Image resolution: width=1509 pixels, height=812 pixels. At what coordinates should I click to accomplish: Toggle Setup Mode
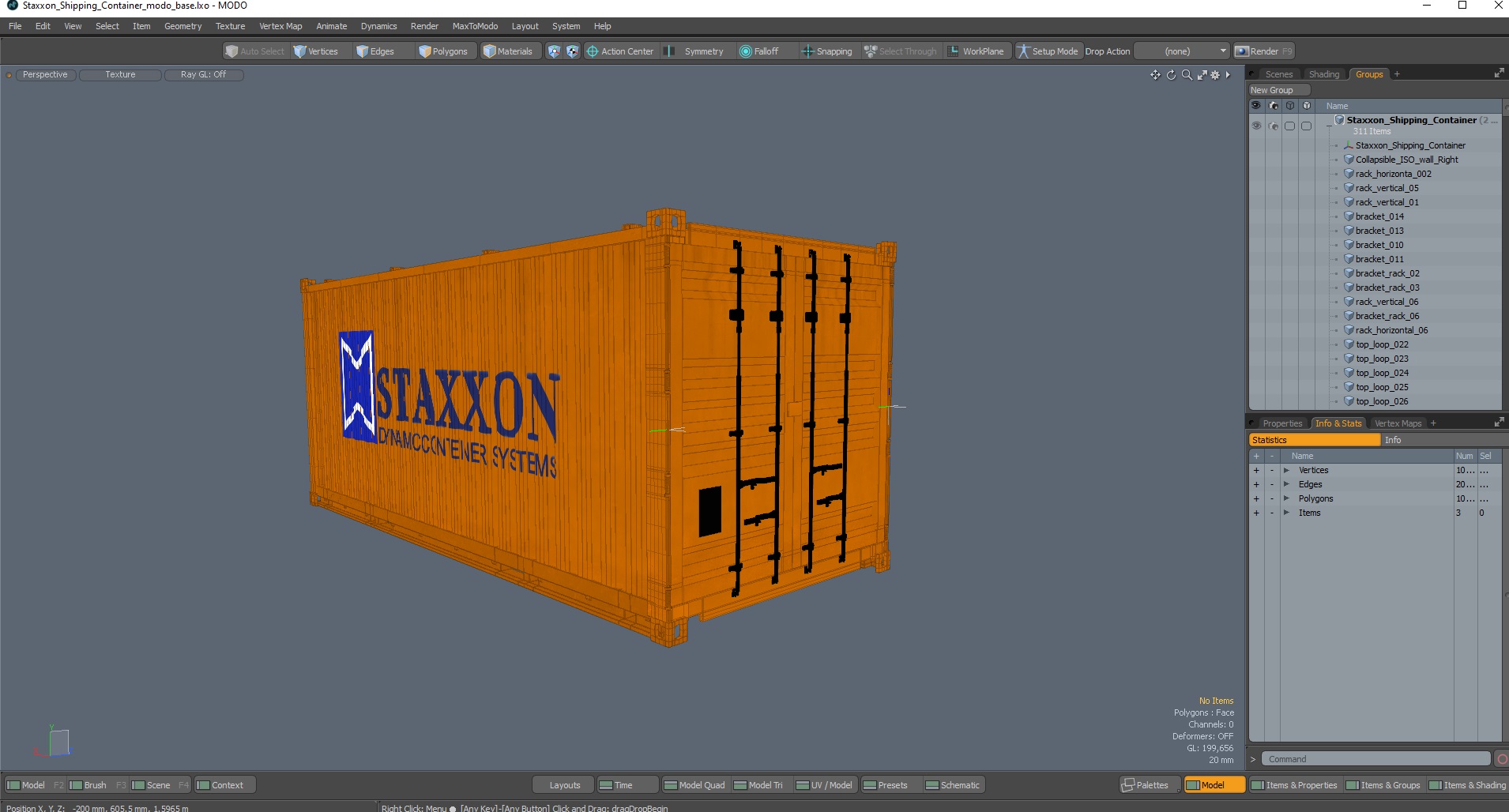point(1048,51)
